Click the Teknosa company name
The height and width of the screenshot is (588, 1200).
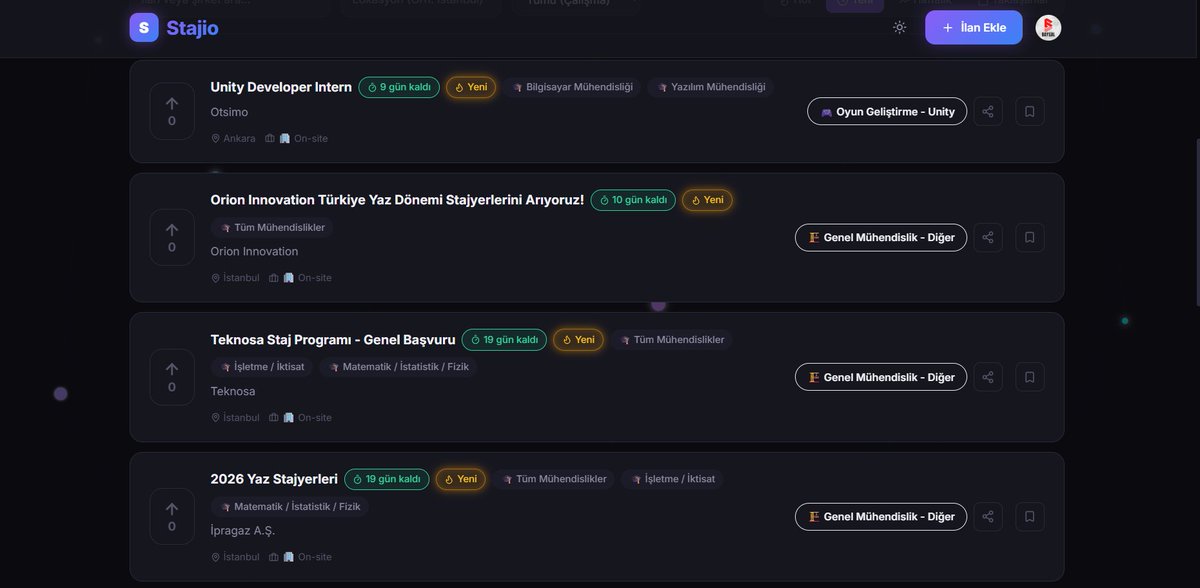tap(233, 391)
